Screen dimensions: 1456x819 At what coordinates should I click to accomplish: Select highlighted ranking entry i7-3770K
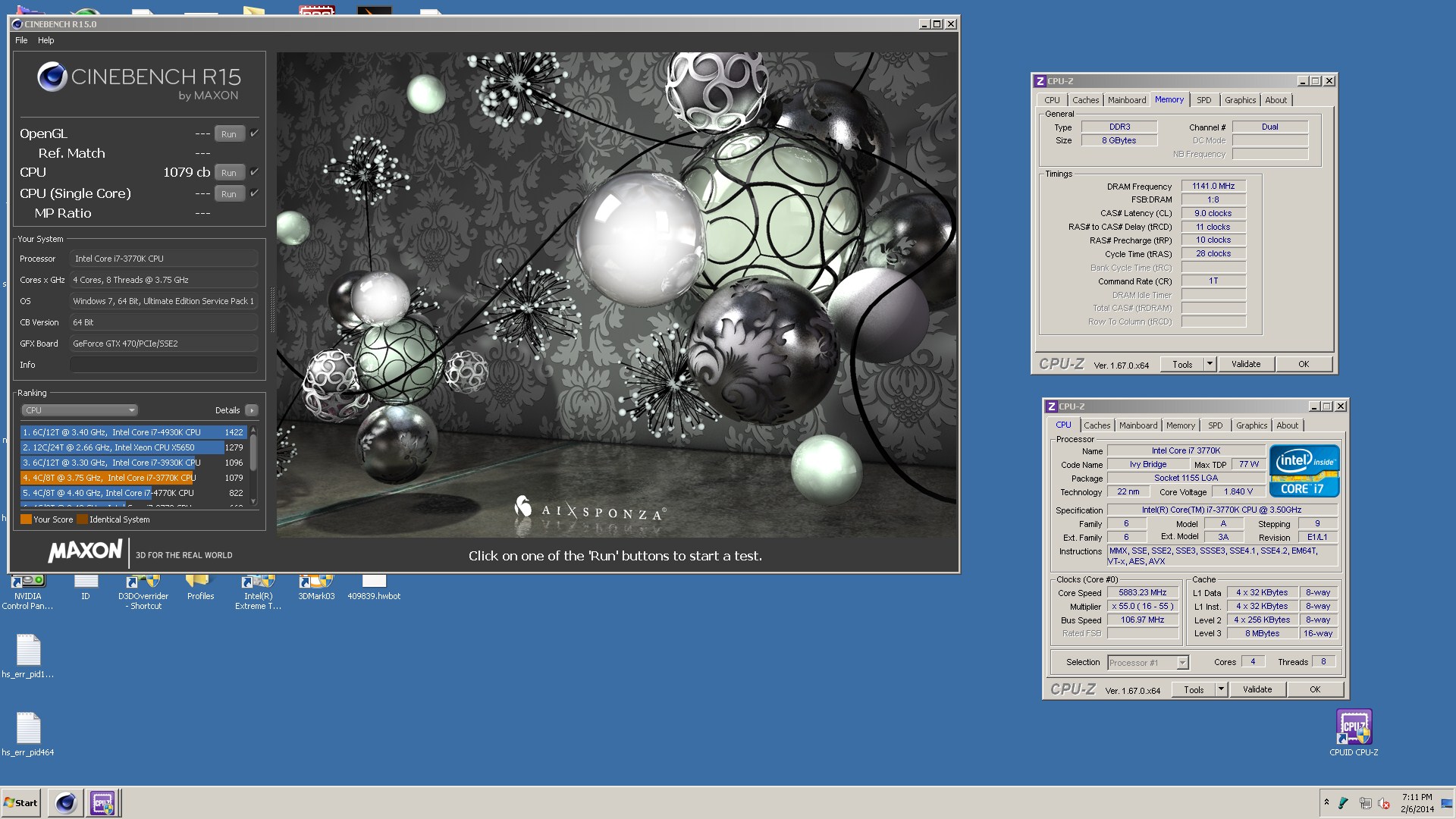[x=133, y=478]
